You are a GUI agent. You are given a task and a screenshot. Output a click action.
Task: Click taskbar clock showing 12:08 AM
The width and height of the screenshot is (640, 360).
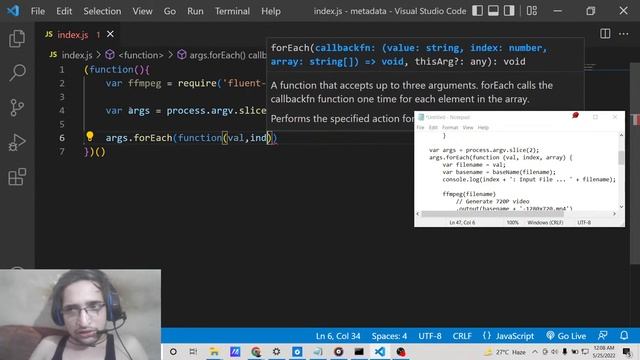tap(603, 351)
